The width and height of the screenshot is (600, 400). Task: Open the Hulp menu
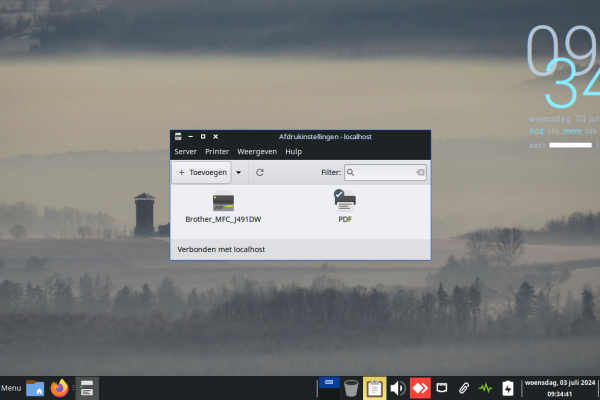pyautogui.click(x=293, y=152)
